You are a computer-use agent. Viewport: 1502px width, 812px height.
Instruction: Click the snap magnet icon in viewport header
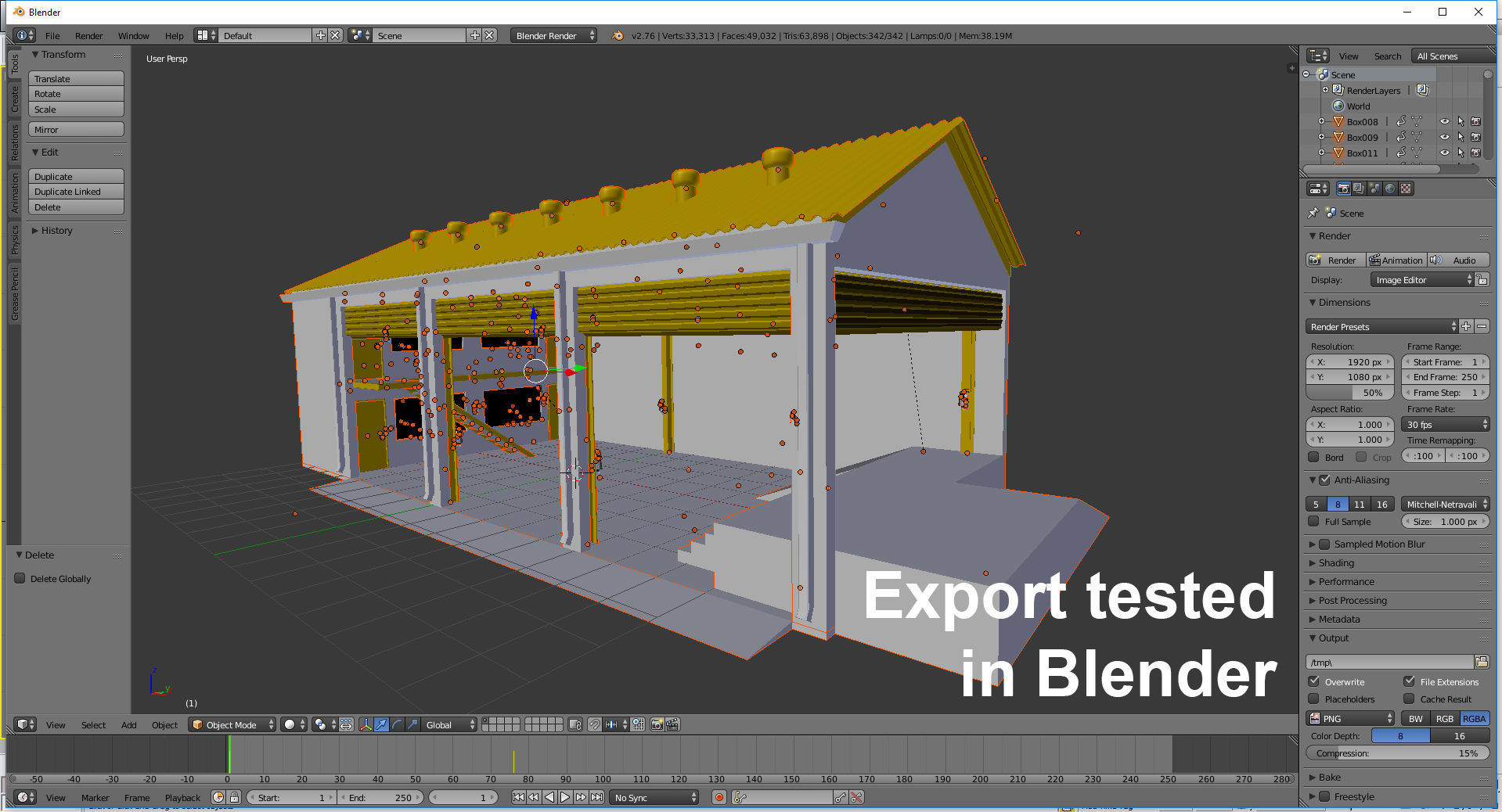coord(595,724)
